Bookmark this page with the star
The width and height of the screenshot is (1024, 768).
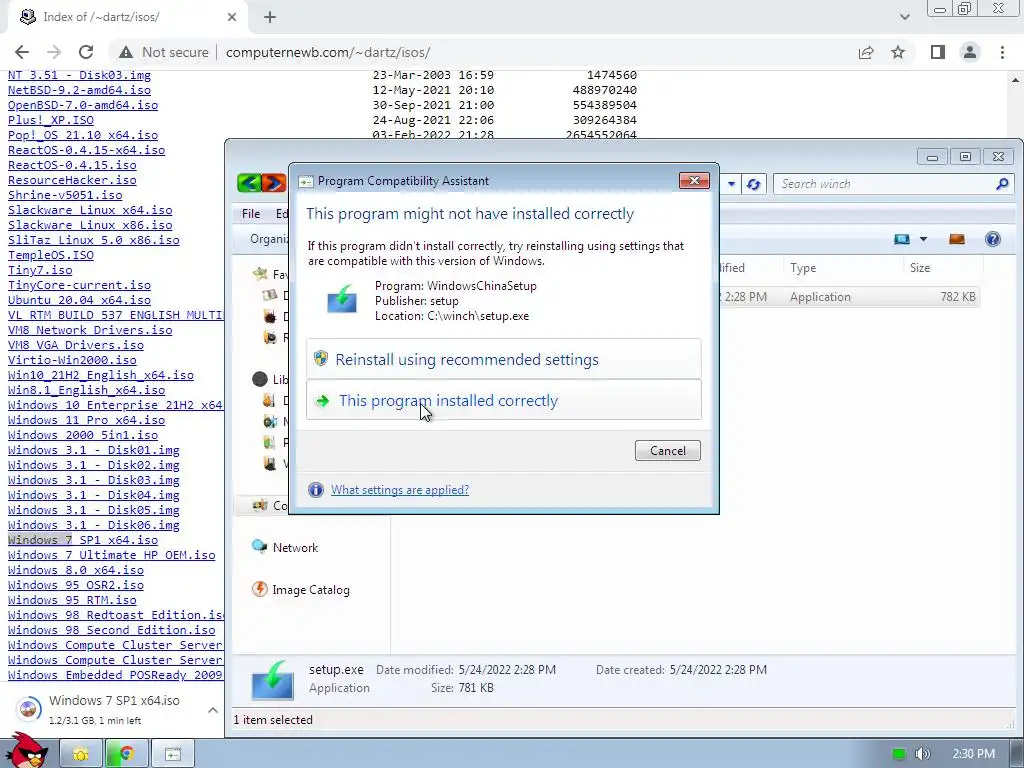tap(898, 52)
